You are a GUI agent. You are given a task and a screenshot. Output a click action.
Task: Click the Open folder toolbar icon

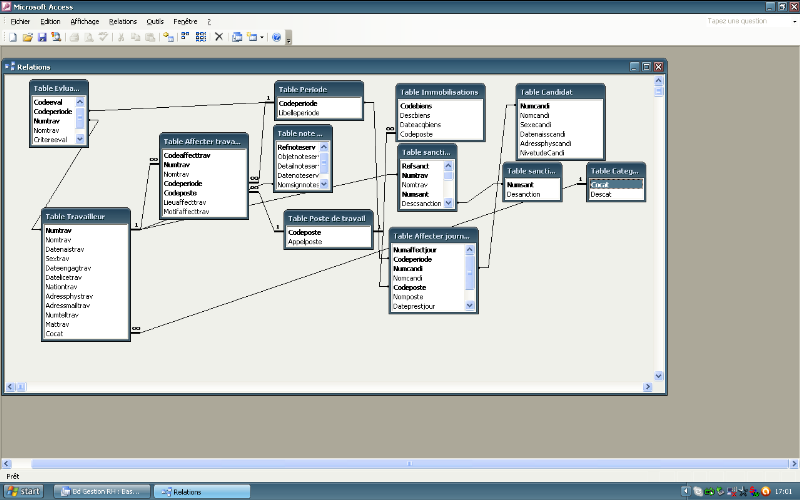click(x=27, y=37)
